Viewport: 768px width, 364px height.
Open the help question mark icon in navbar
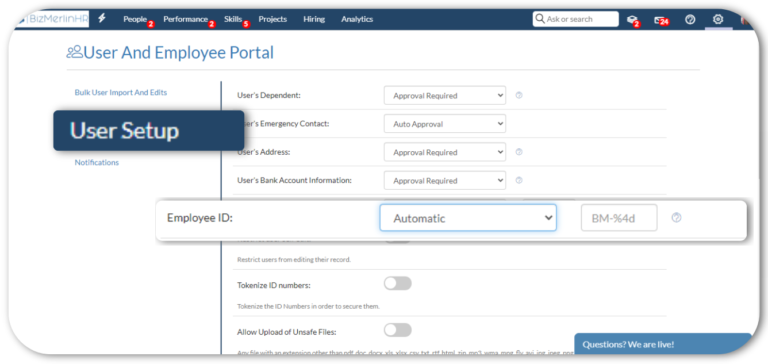click(x=690, y=20)
